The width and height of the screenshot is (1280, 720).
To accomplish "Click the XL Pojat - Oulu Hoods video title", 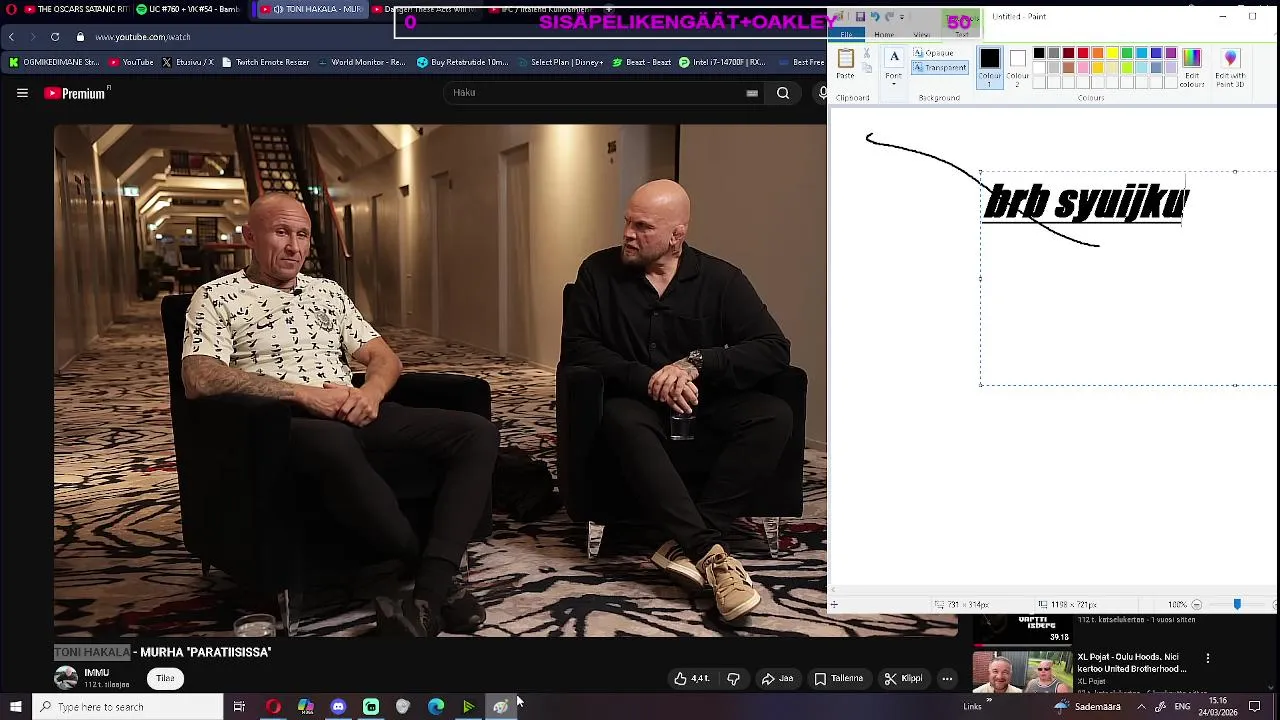I will 1132,663.
